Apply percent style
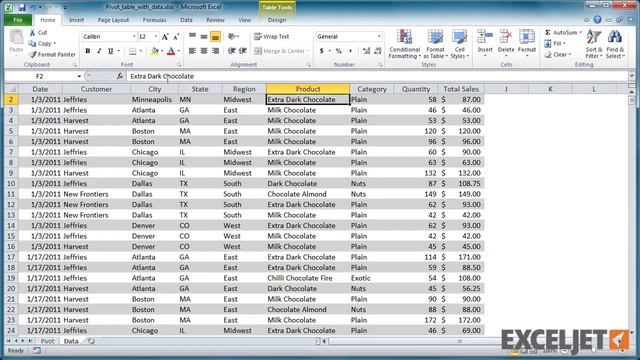 (x=338, y=51)
